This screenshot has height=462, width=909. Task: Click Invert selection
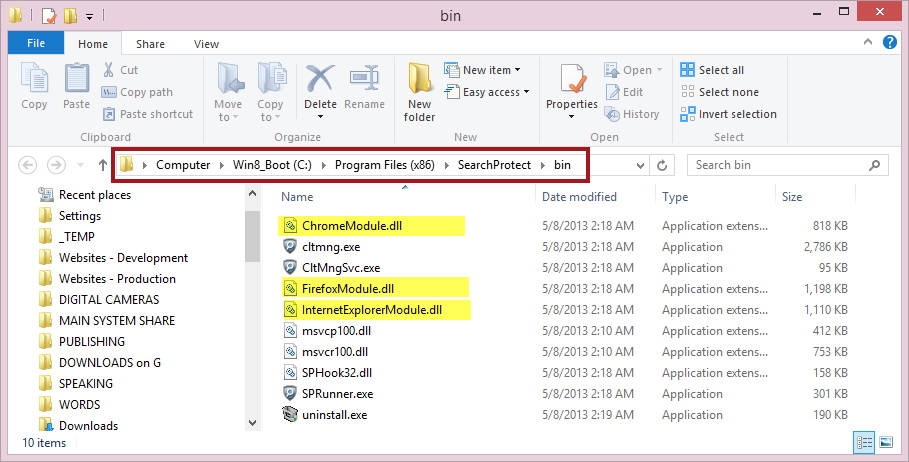point(729,114)
